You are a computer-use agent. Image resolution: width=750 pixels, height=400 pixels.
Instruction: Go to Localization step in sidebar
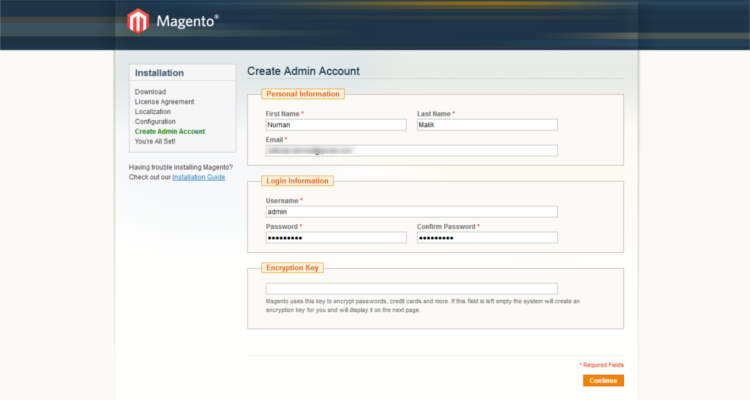click(153, 112)
